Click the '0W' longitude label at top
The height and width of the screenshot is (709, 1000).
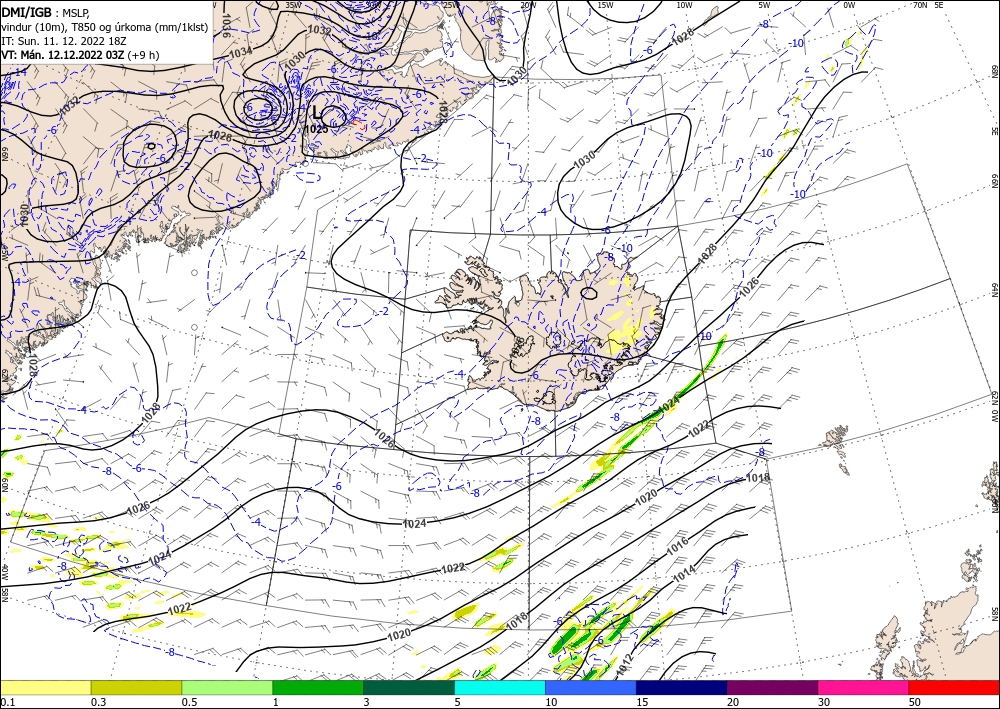[849, 5]
